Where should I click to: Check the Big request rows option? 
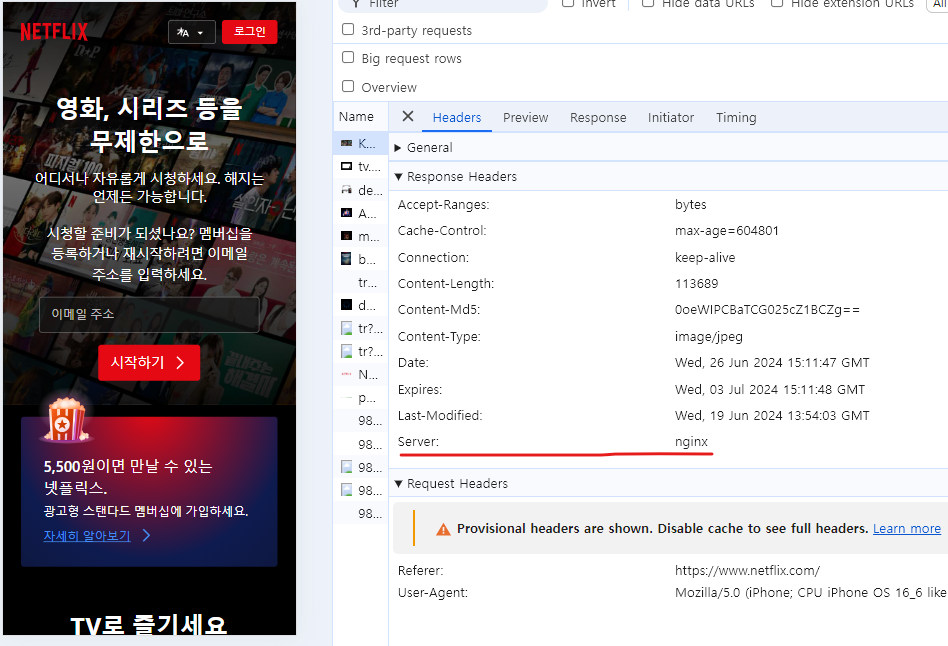click(348, 58)
